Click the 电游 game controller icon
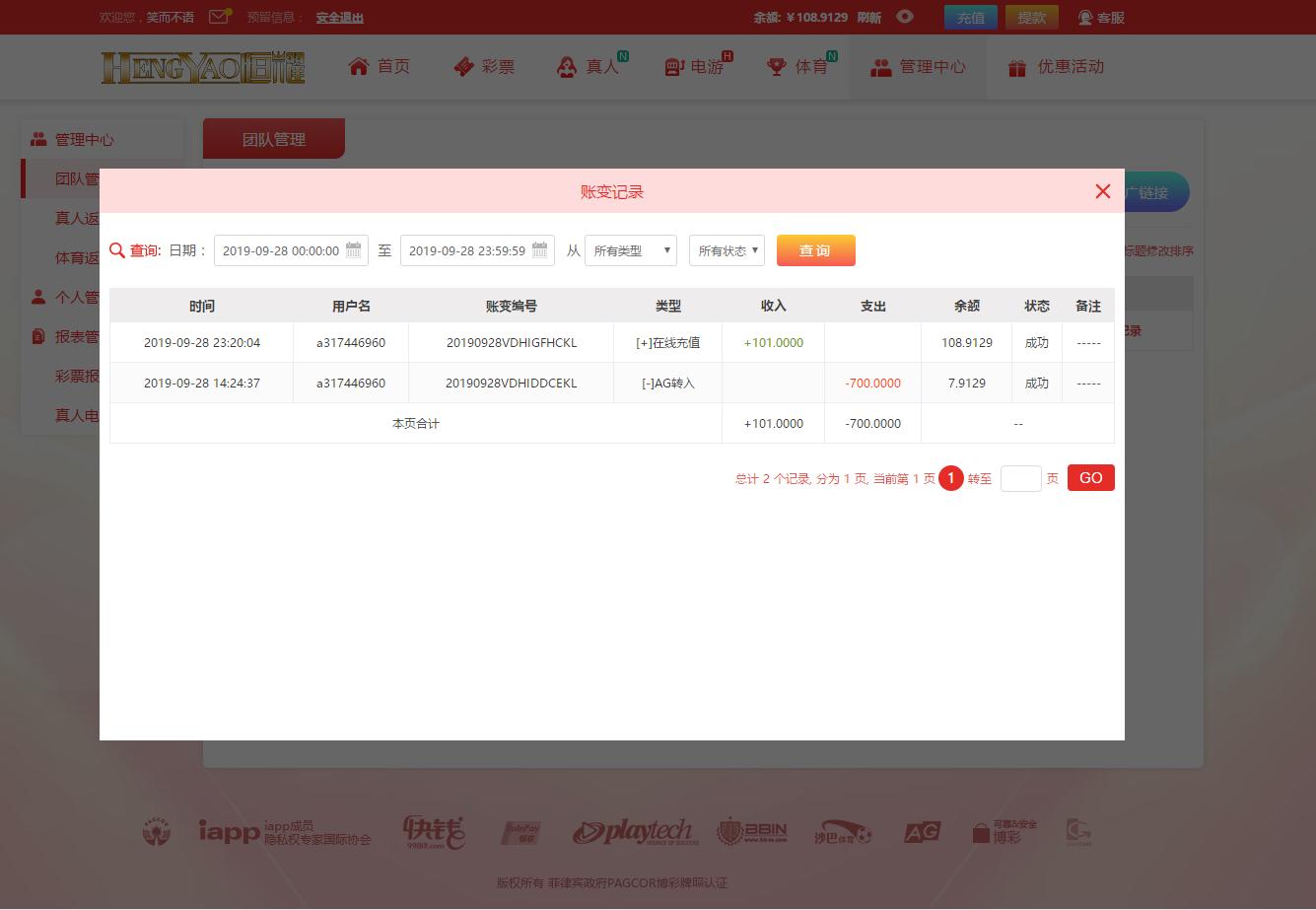 [x=672, y=67]
